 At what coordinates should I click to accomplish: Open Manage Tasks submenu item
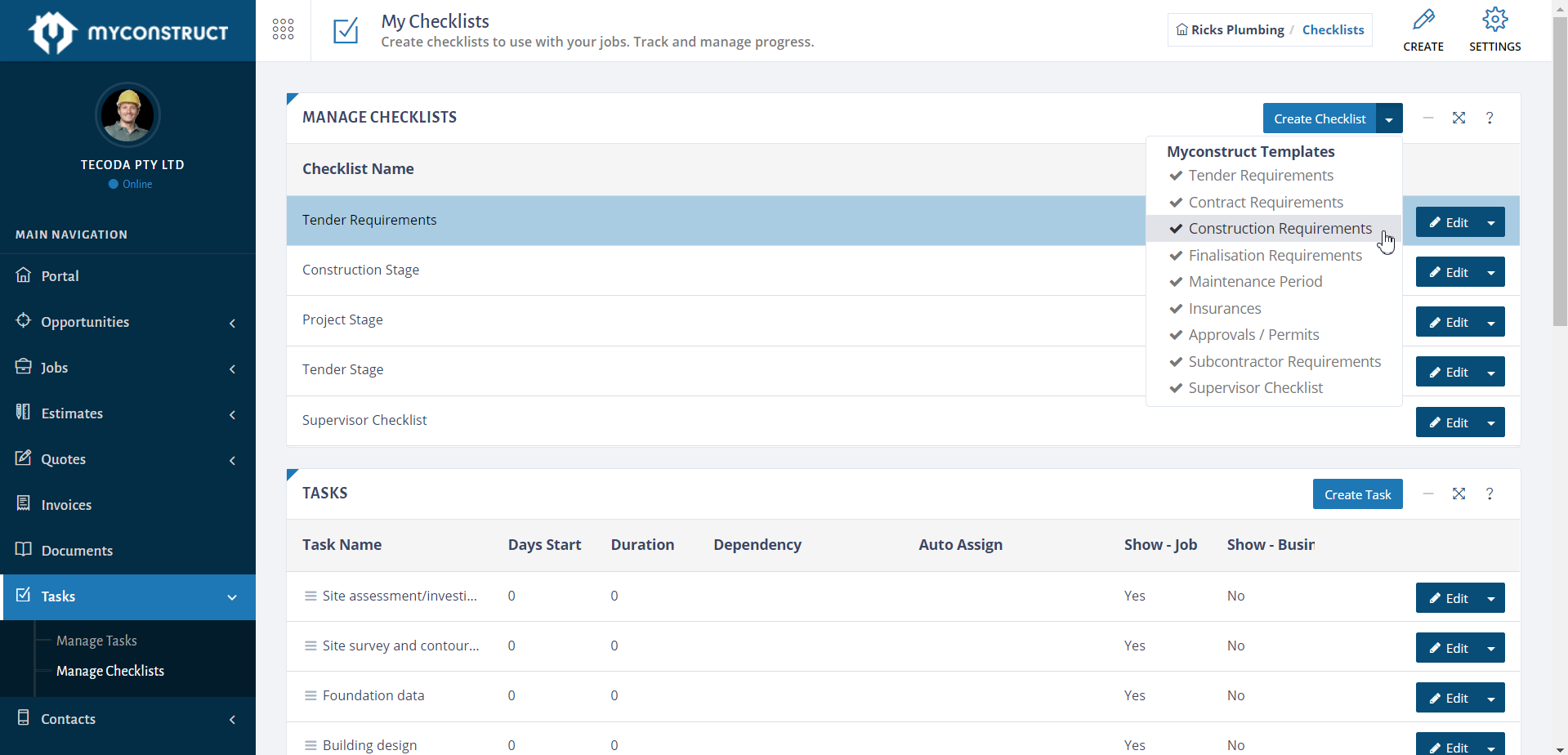pyautogui.click(x=96, y=641)
